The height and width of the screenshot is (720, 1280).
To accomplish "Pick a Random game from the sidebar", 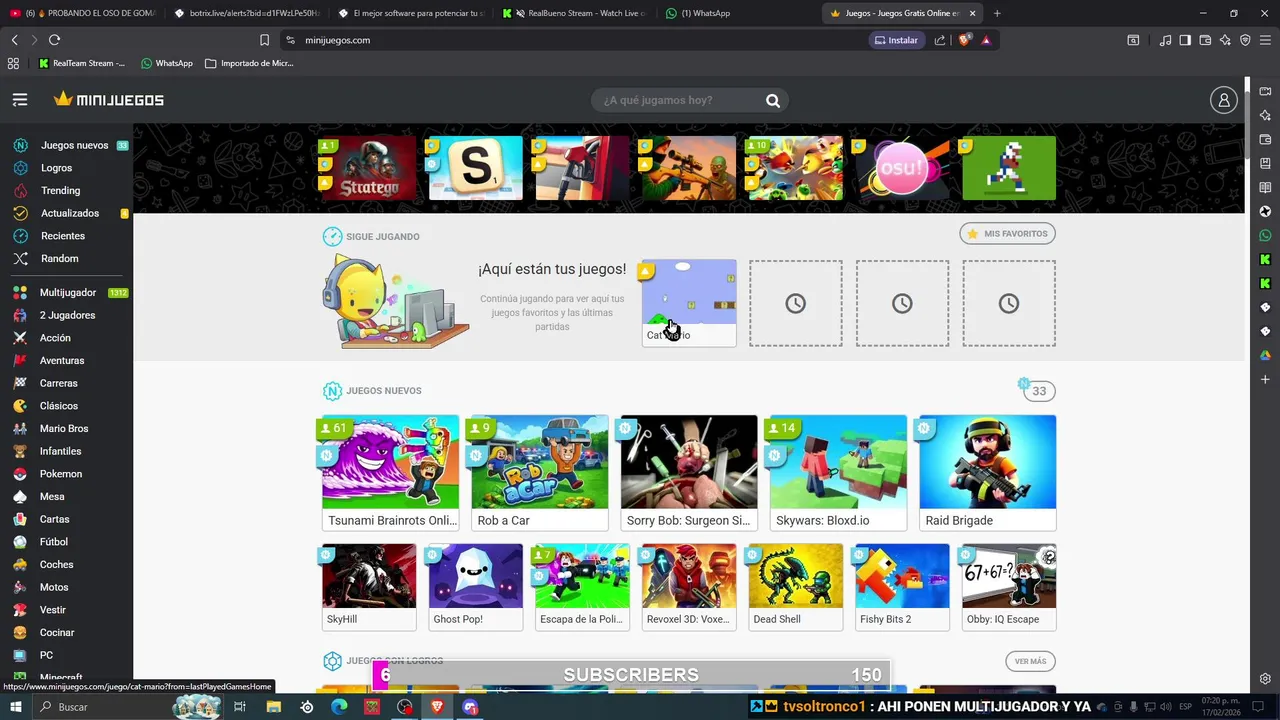I will coord(60,258).
